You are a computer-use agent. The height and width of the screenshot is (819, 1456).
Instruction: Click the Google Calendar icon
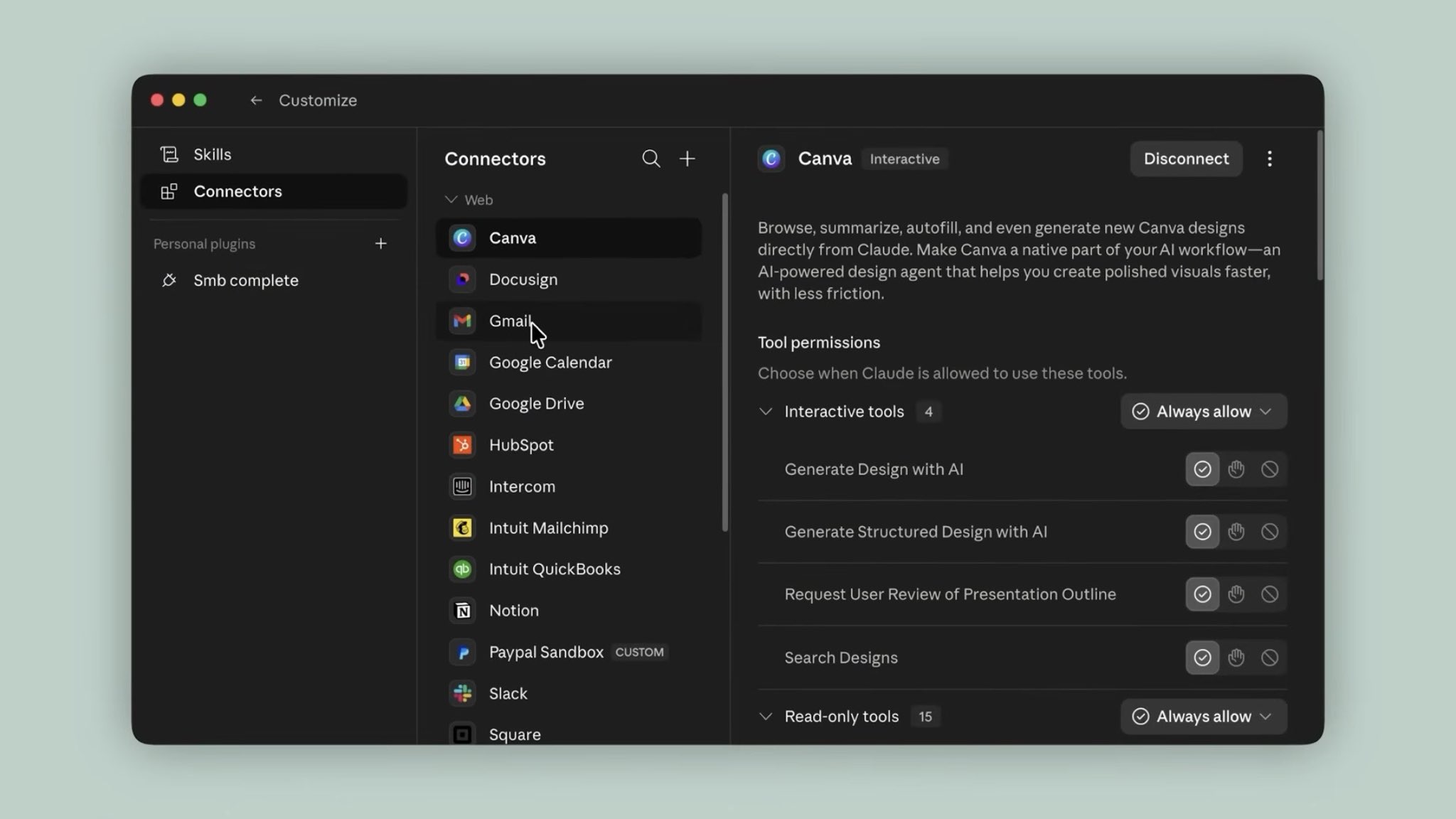tap(462, 363)
